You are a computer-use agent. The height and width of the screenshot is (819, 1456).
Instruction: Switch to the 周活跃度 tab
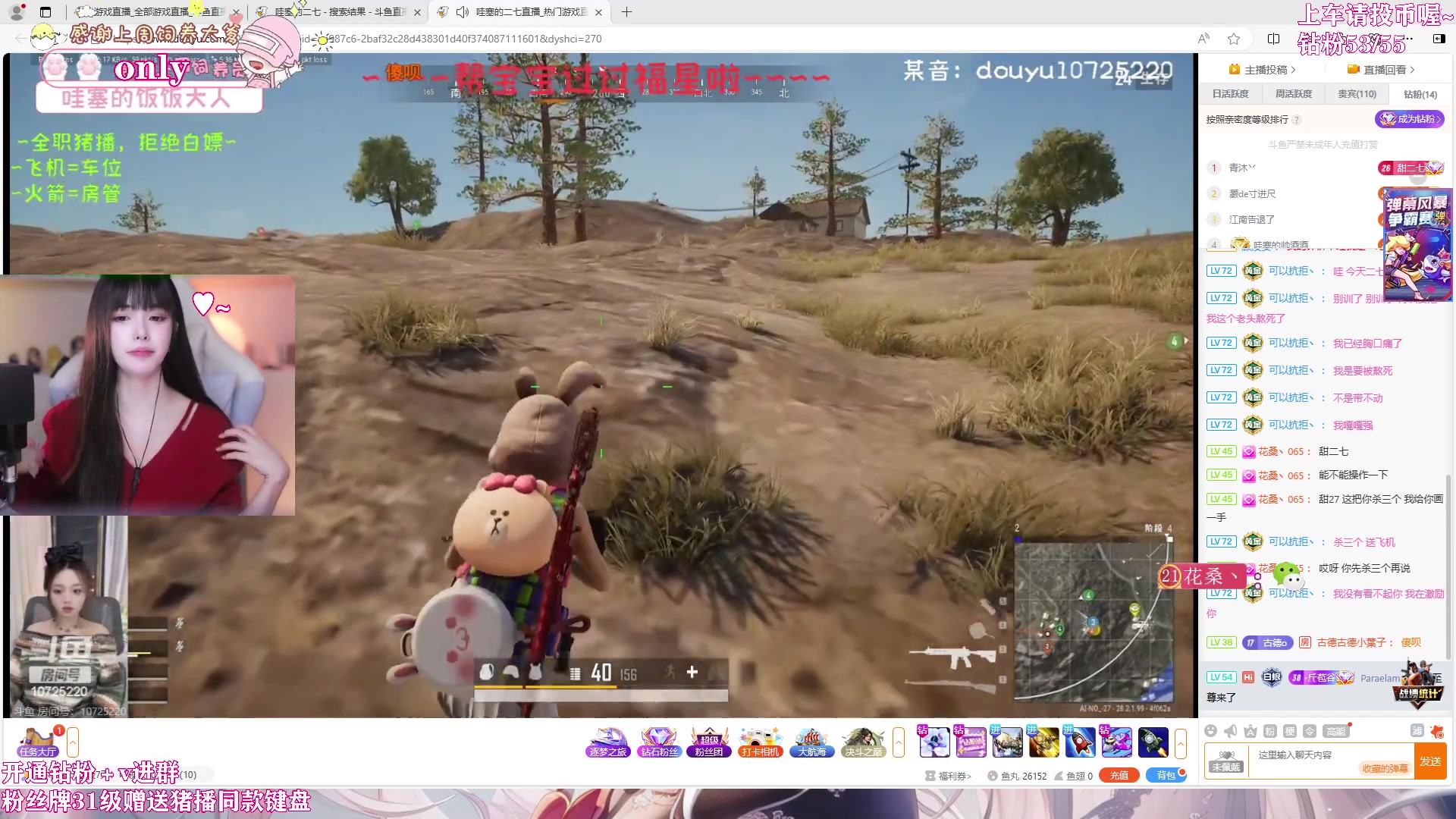pos(1293,94)
